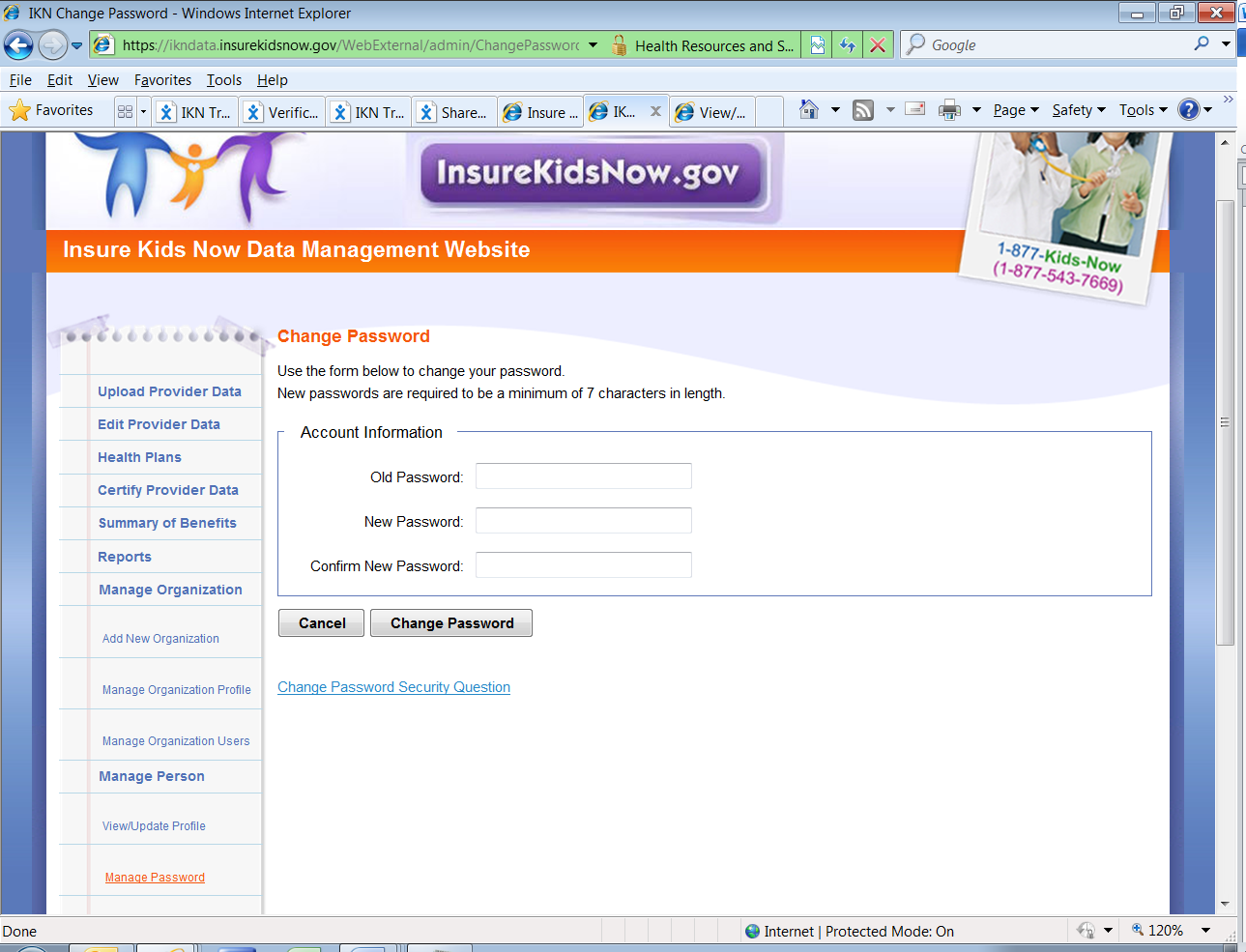
Task: Click the Confirm New Password field
Action: 584,565
